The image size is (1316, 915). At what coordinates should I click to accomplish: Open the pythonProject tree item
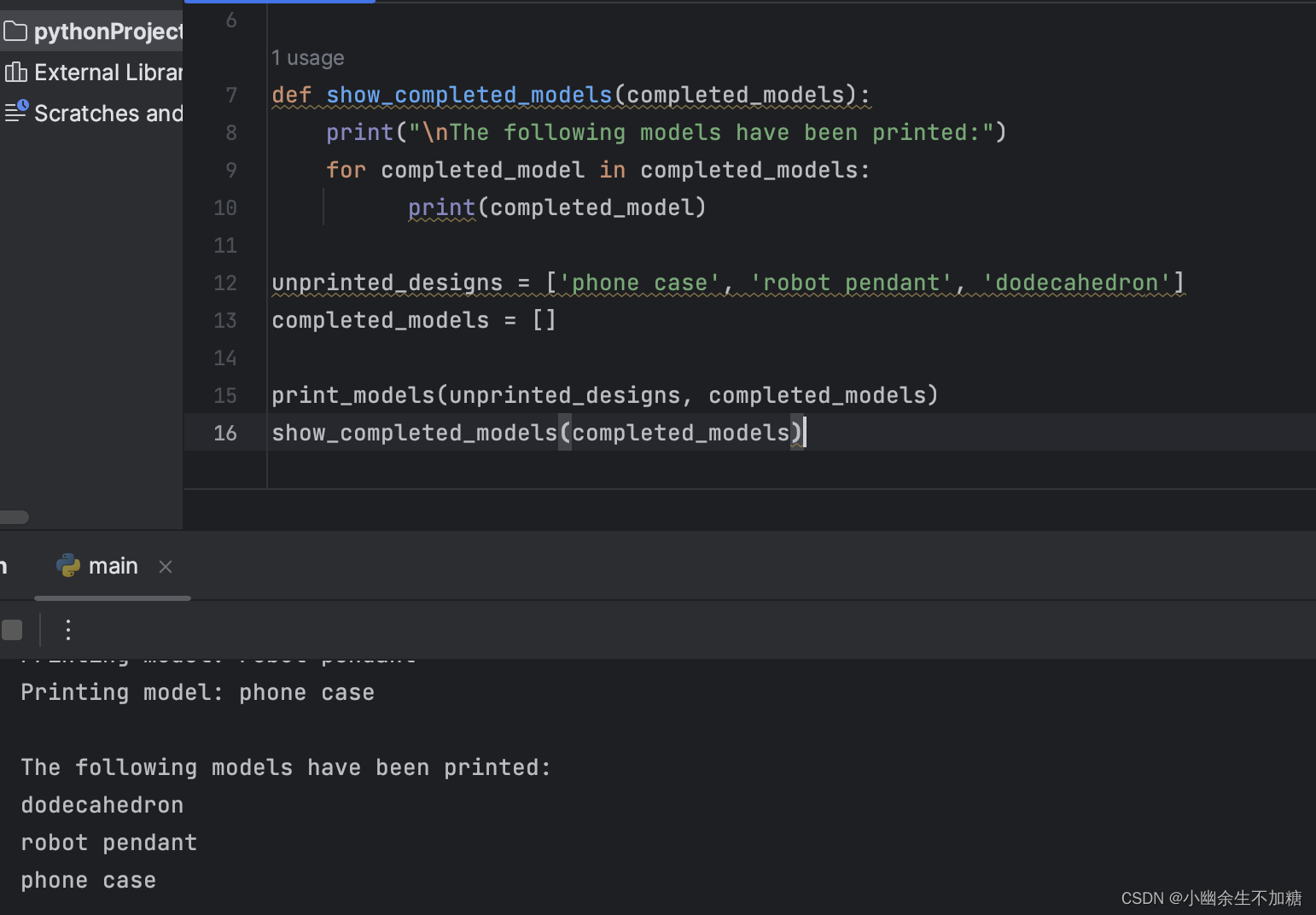[91, 32]
